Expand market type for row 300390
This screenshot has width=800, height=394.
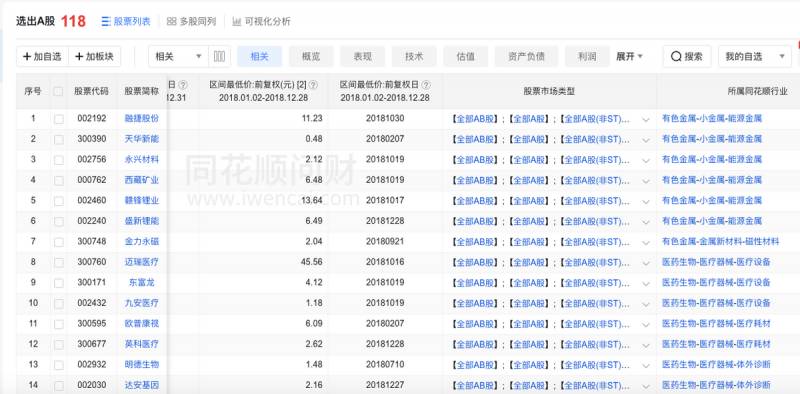(x=645, y=140)
